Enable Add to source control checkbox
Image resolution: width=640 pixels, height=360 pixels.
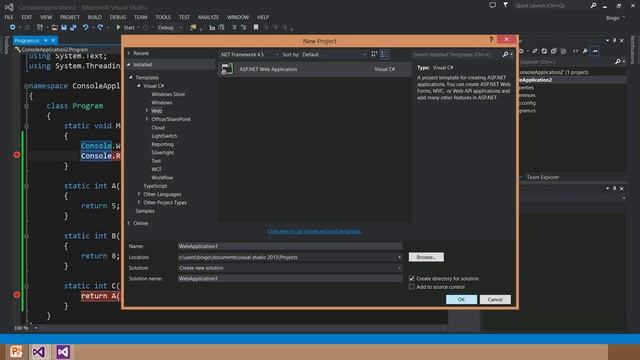coord(412,287)
